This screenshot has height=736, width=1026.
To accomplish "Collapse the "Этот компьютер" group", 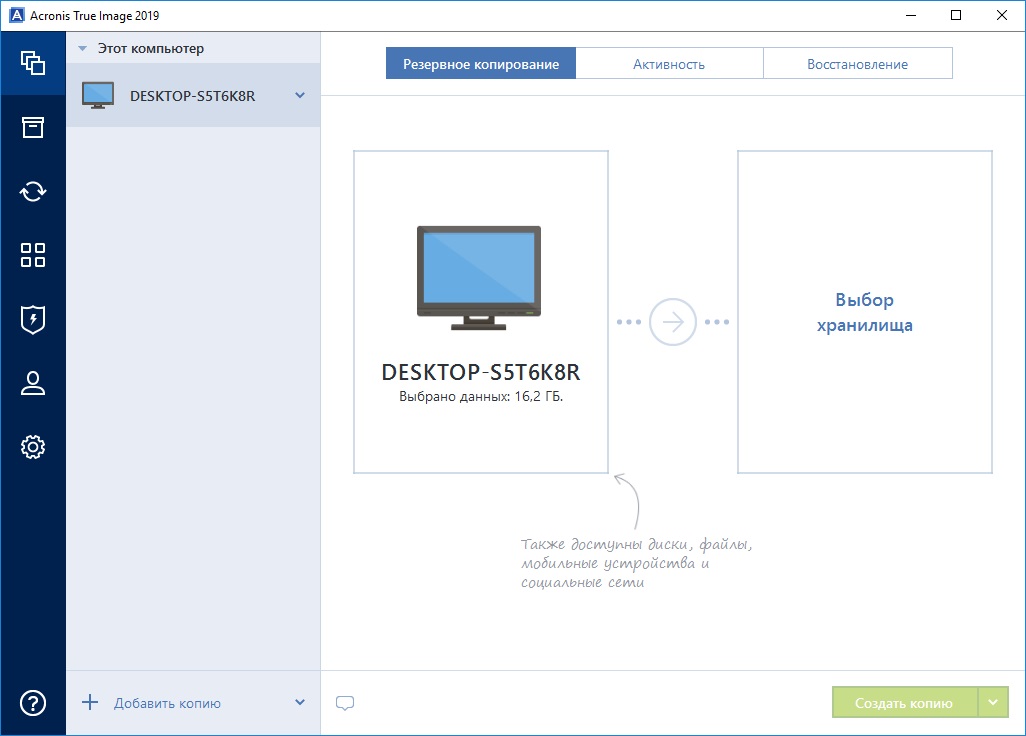I will point(82,48).
